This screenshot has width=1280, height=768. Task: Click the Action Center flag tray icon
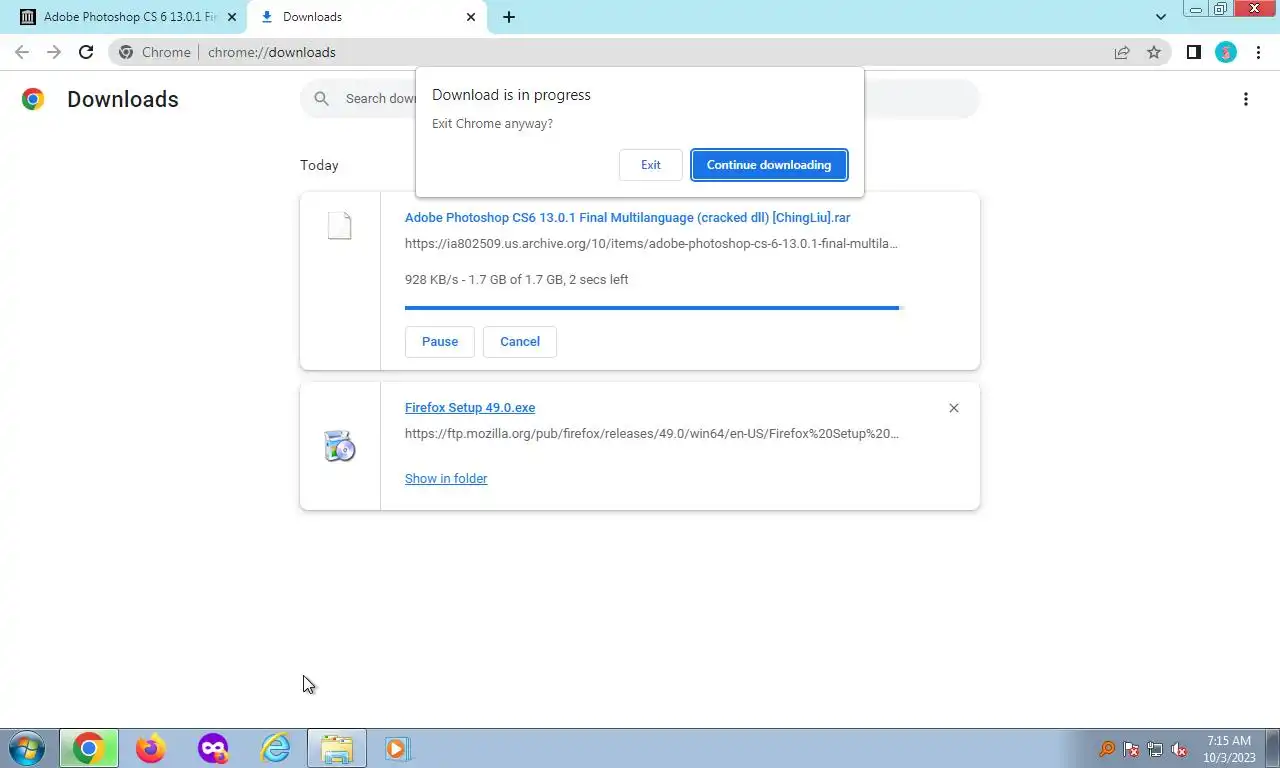point(1131,749)
